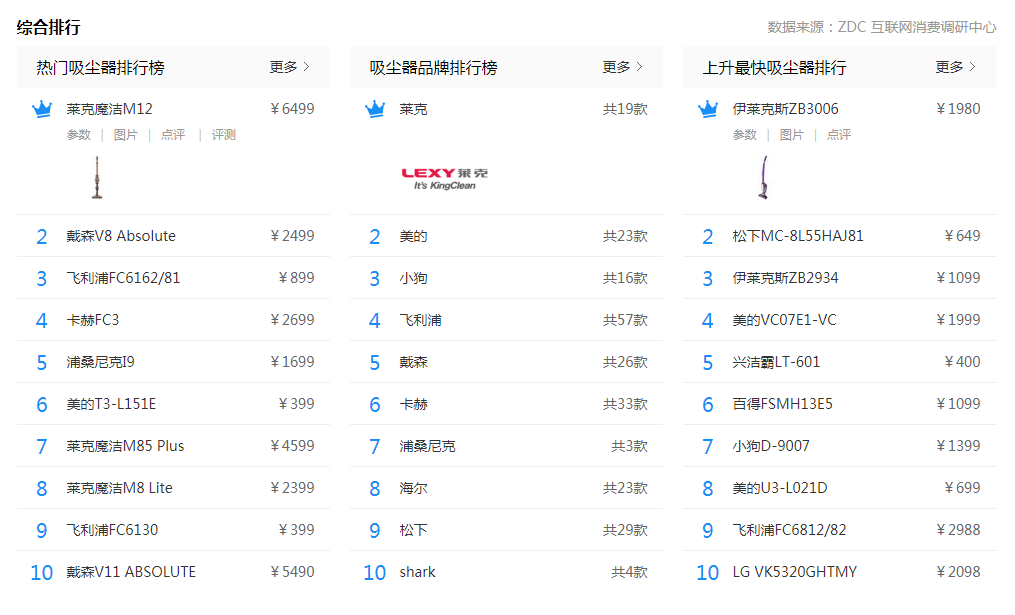Image resolution: width=1015 pixels, height=615 pixels.
Task: Open 莱克魔洁M12 vacuum thumbnail image
Action: [97, 177]
